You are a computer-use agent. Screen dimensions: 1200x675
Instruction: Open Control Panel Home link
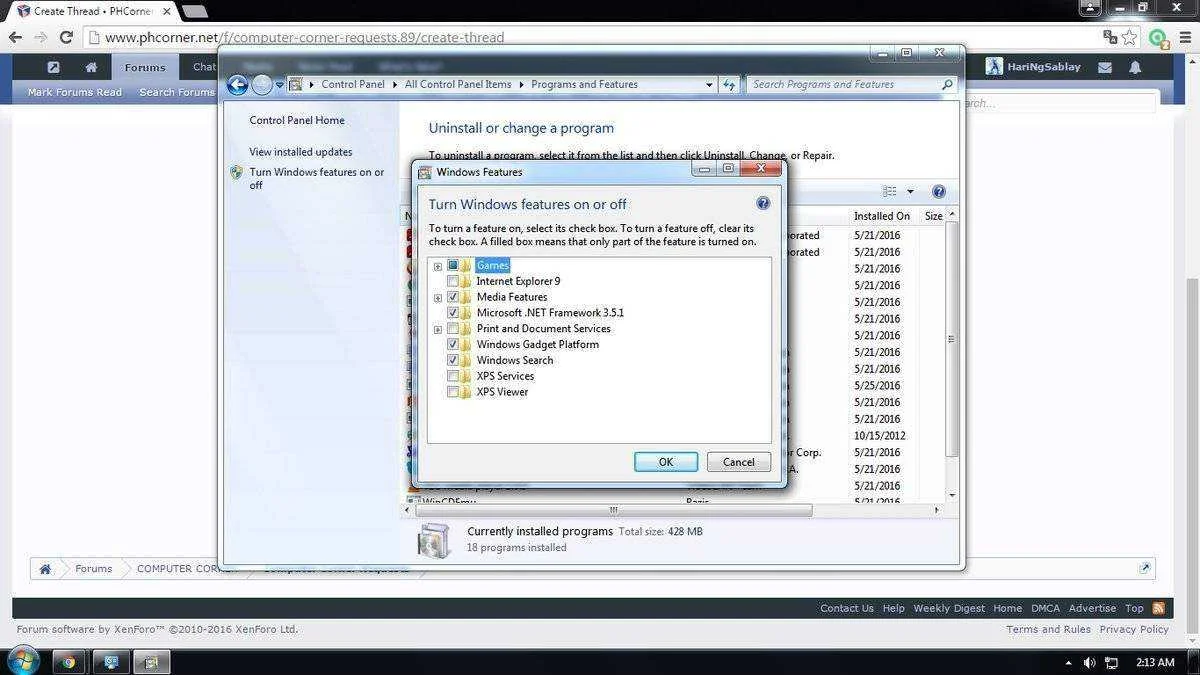click(297, 120)
